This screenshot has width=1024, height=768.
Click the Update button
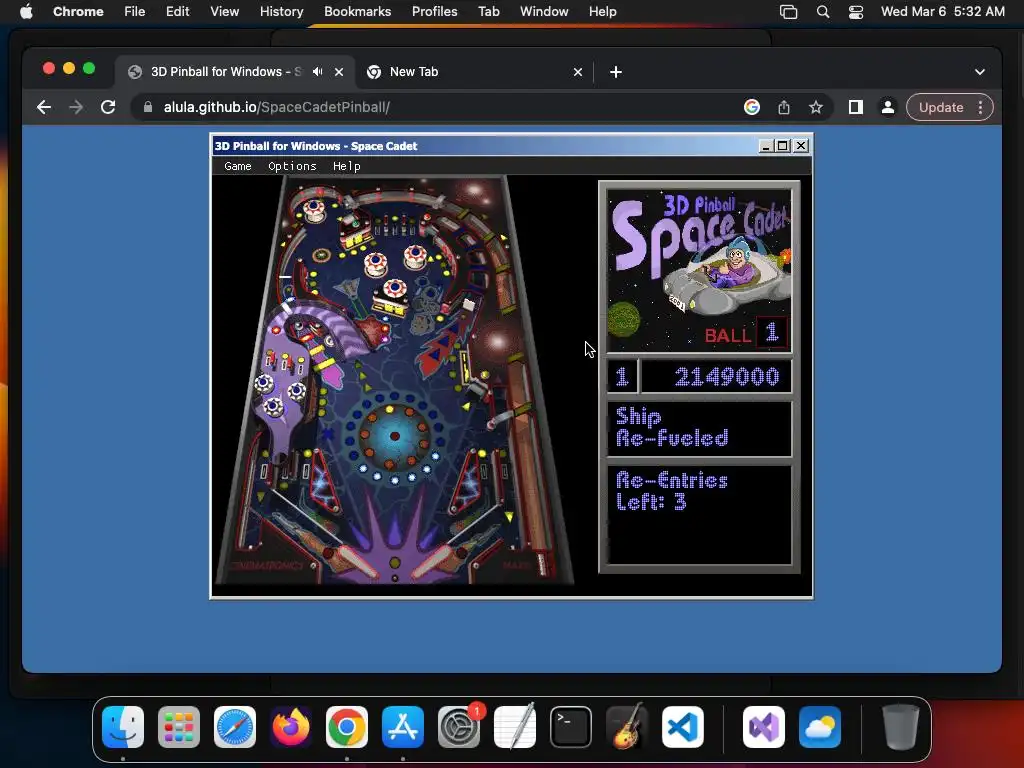pos(940,107)
